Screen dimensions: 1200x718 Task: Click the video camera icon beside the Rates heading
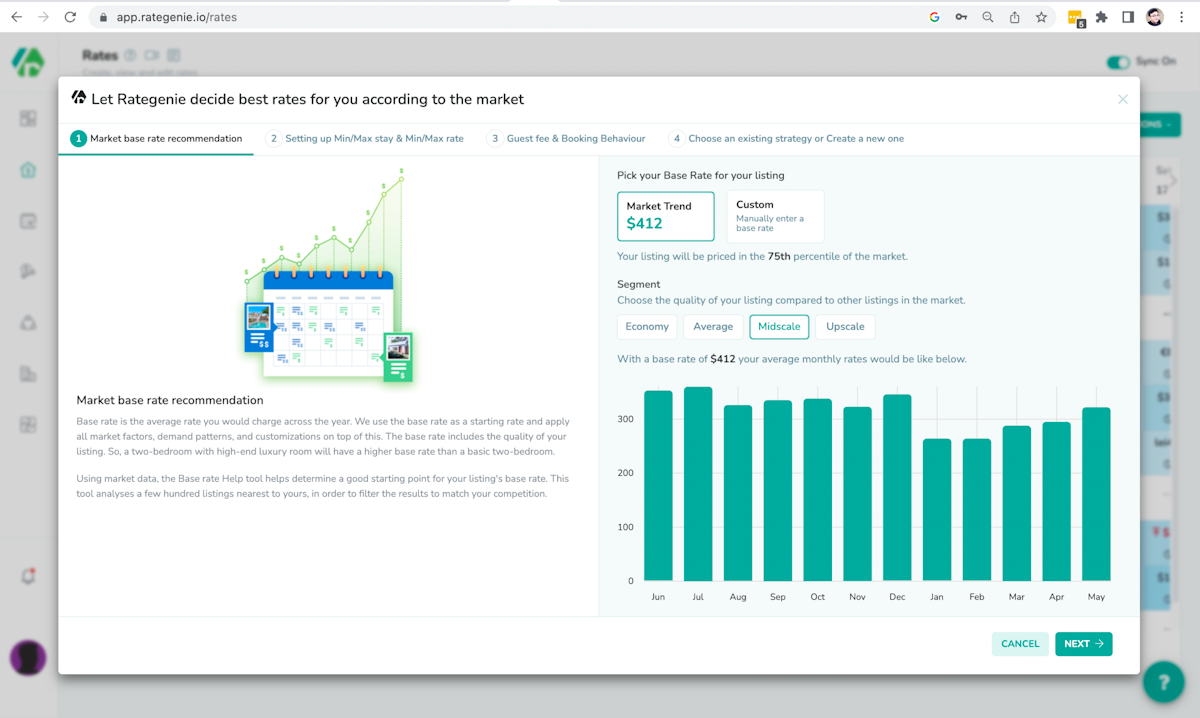click(152, 56)
